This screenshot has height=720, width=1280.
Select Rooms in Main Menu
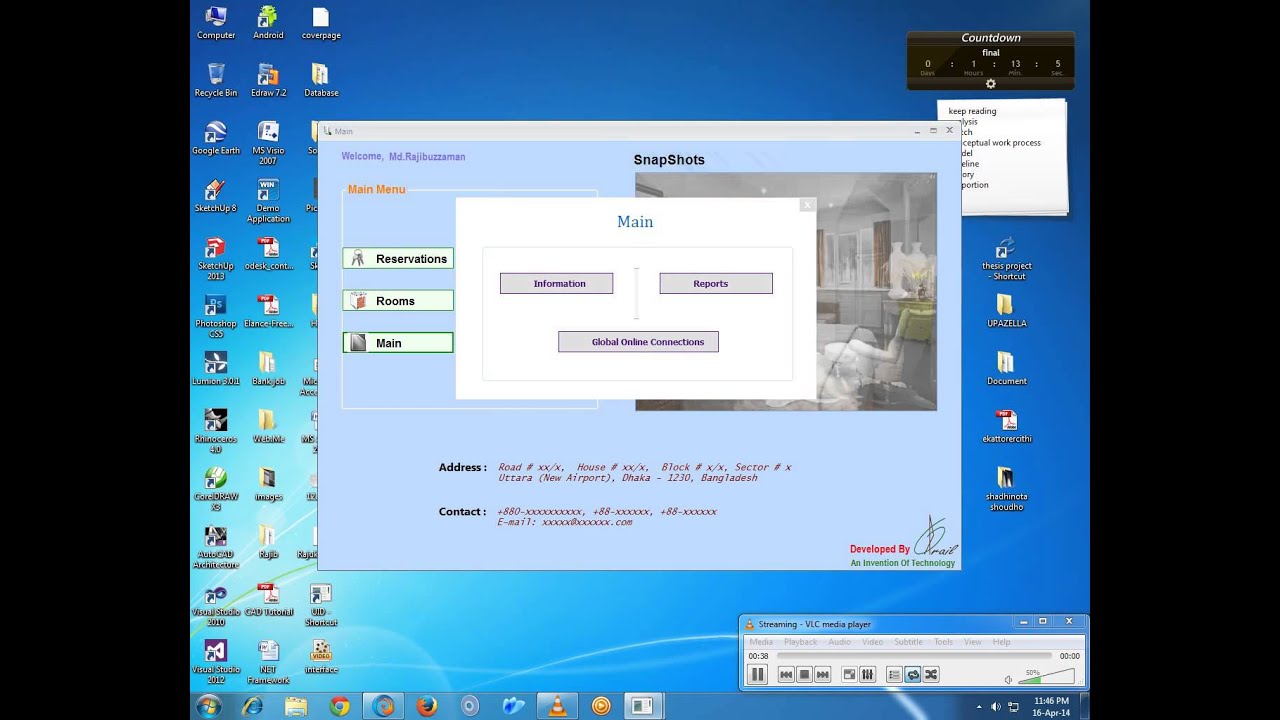[398, 301]
